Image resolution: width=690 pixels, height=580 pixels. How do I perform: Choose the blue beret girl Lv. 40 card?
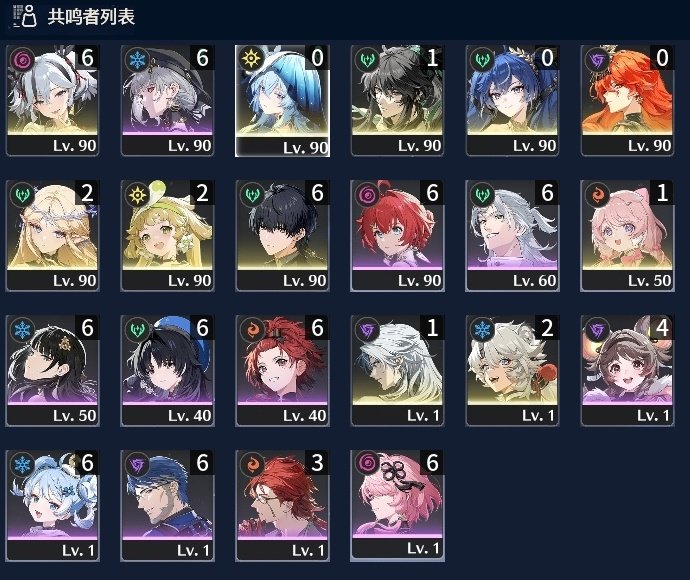tap(167, 371)
